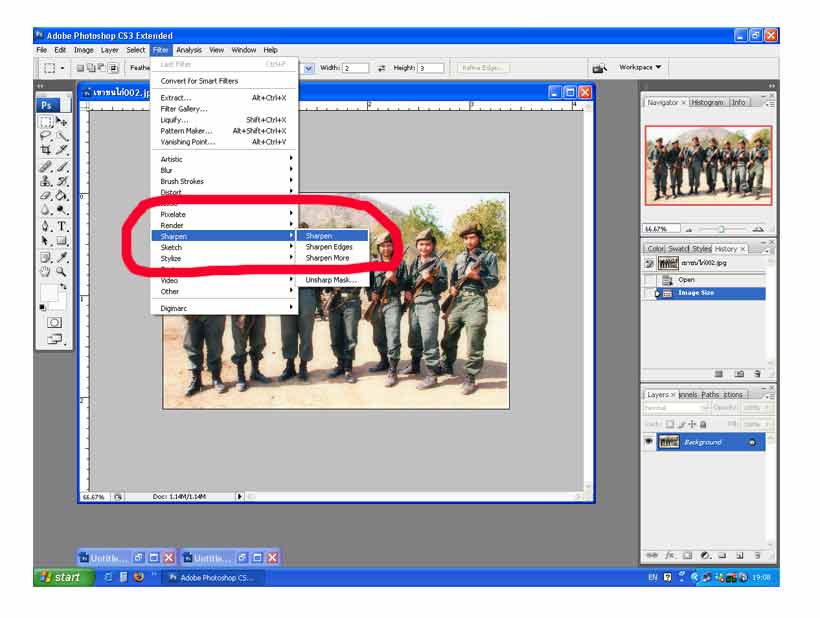The image size is (820, 618).
Task: Click the Windows Start button
Action: point(60,577)
